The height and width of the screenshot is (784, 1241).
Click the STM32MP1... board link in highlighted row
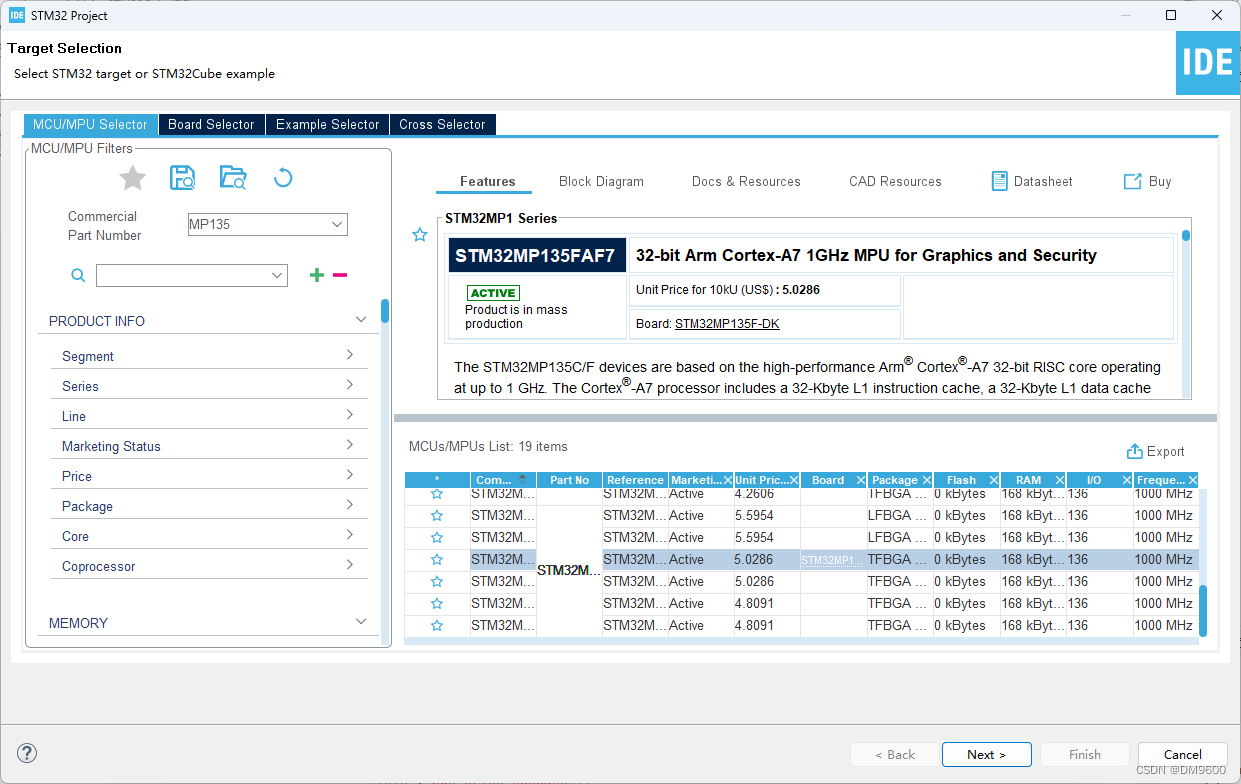pos(831,560)
